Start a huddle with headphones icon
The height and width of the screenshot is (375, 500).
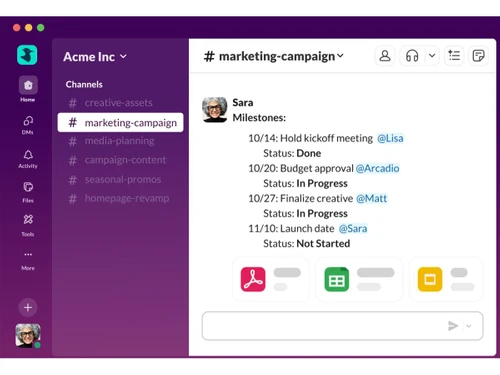(412, 56)
